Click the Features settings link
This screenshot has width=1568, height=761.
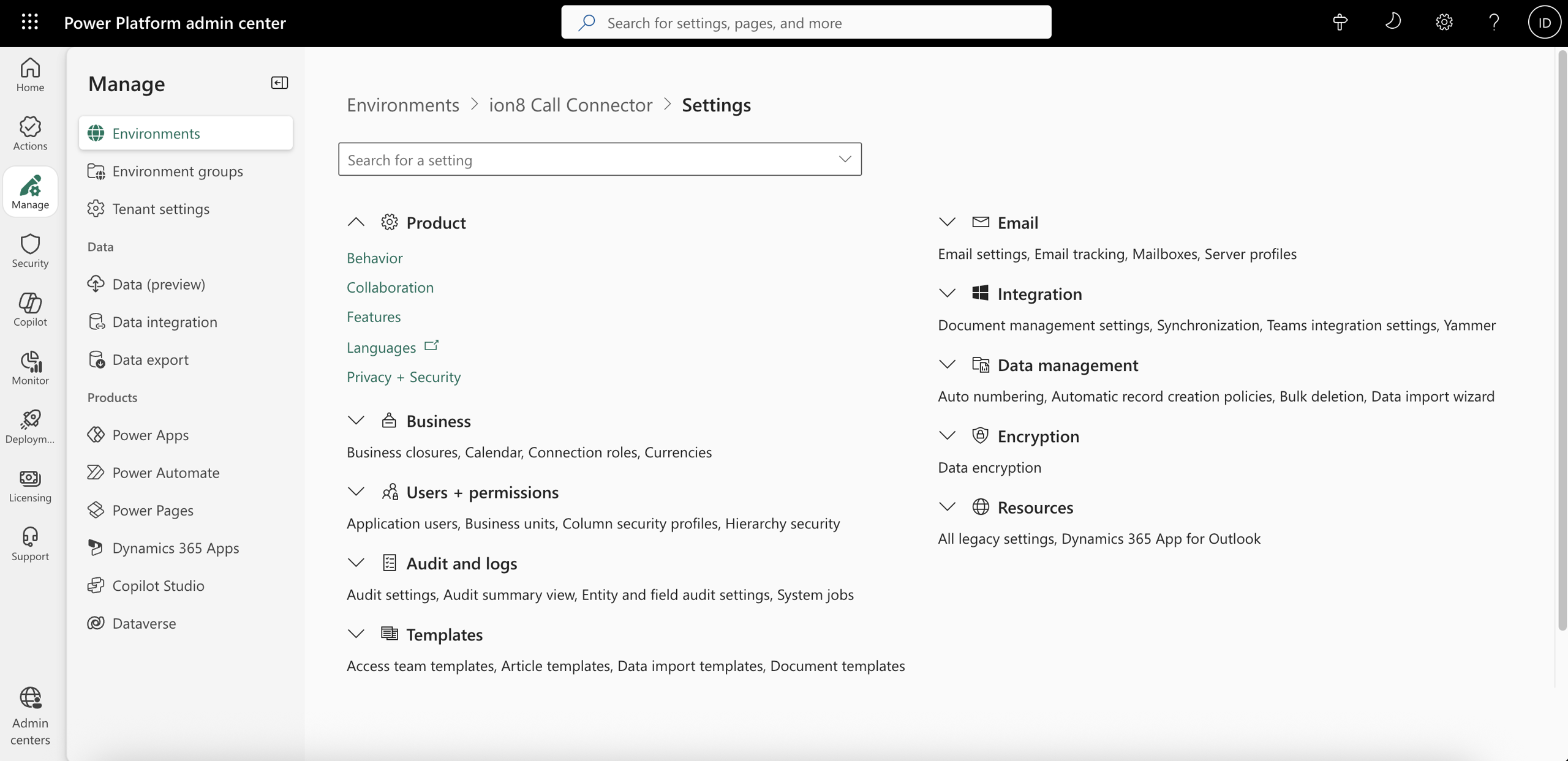373,317
